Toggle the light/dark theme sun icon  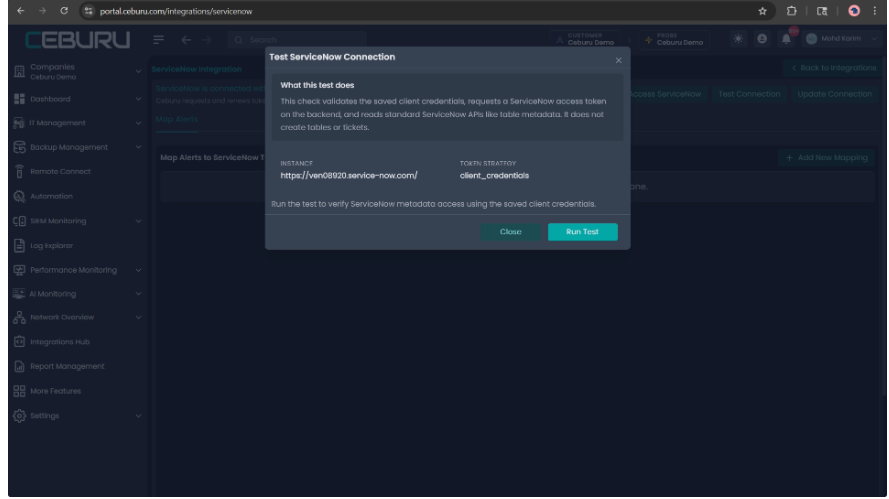[738, 39]
